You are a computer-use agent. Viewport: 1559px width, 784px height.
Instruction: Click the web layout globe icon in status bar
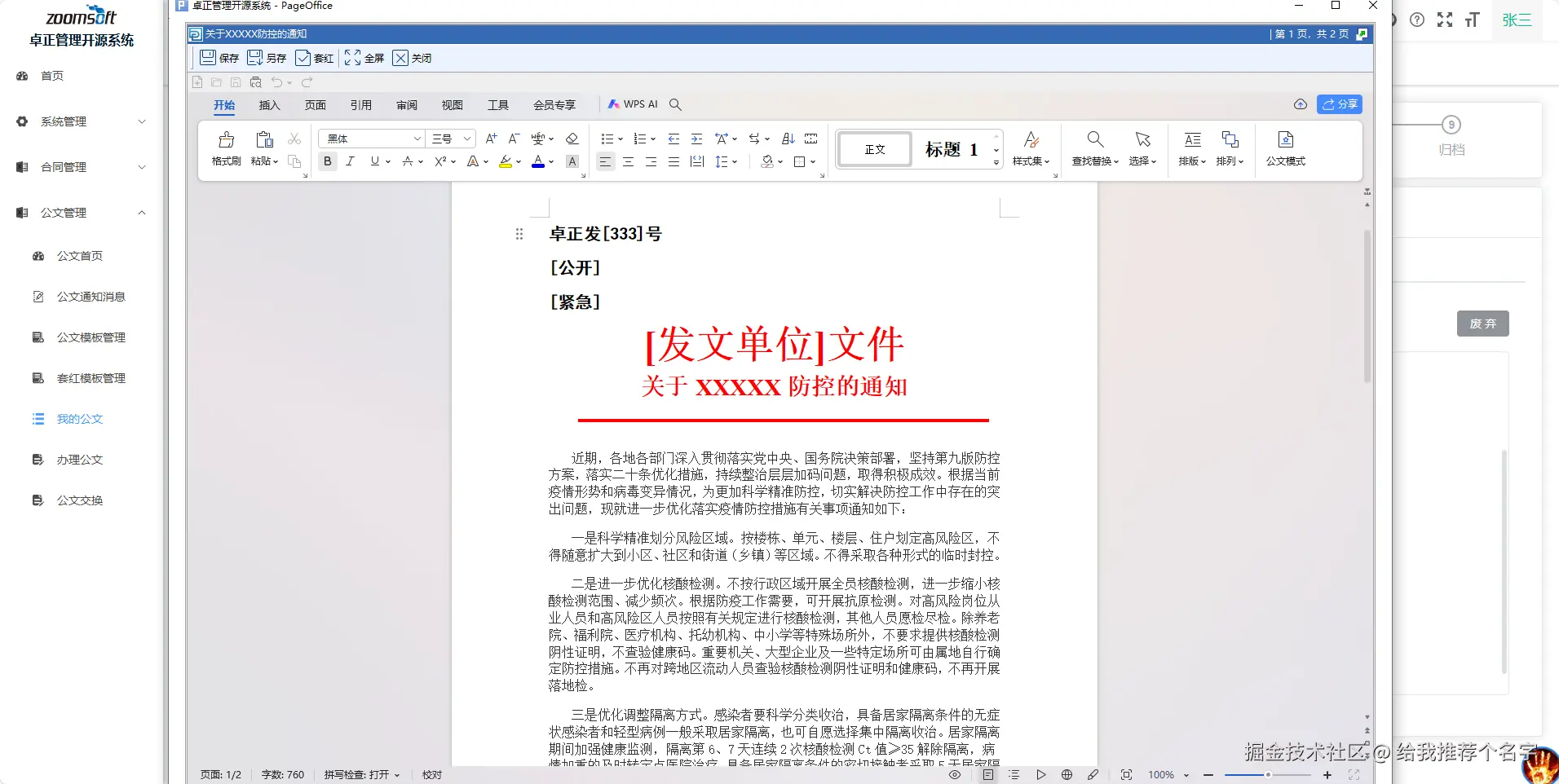[1067, 775]
